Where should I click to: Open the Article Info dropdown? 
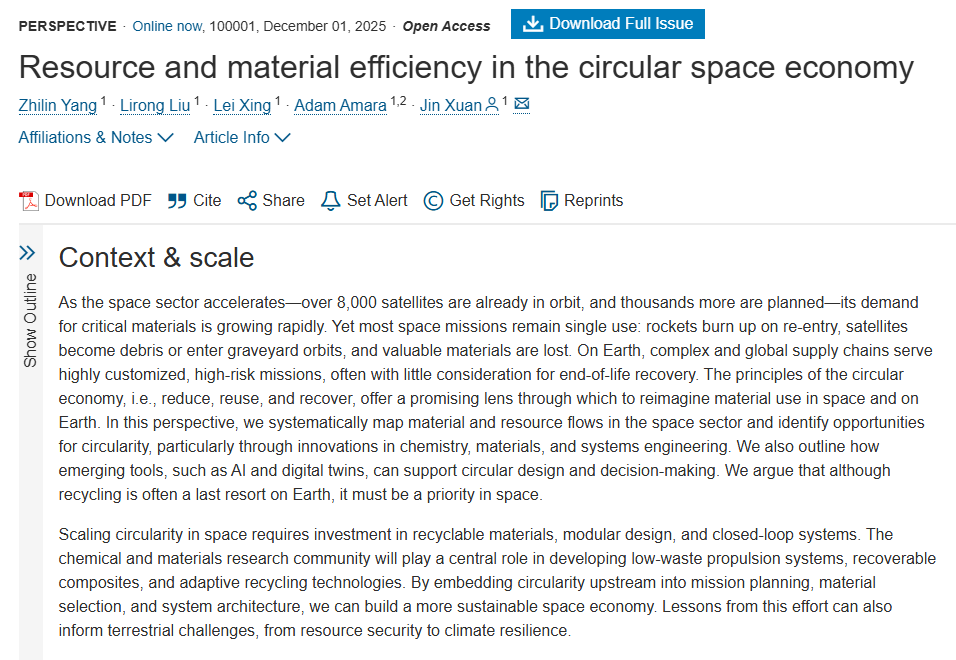tap(242, 138)
